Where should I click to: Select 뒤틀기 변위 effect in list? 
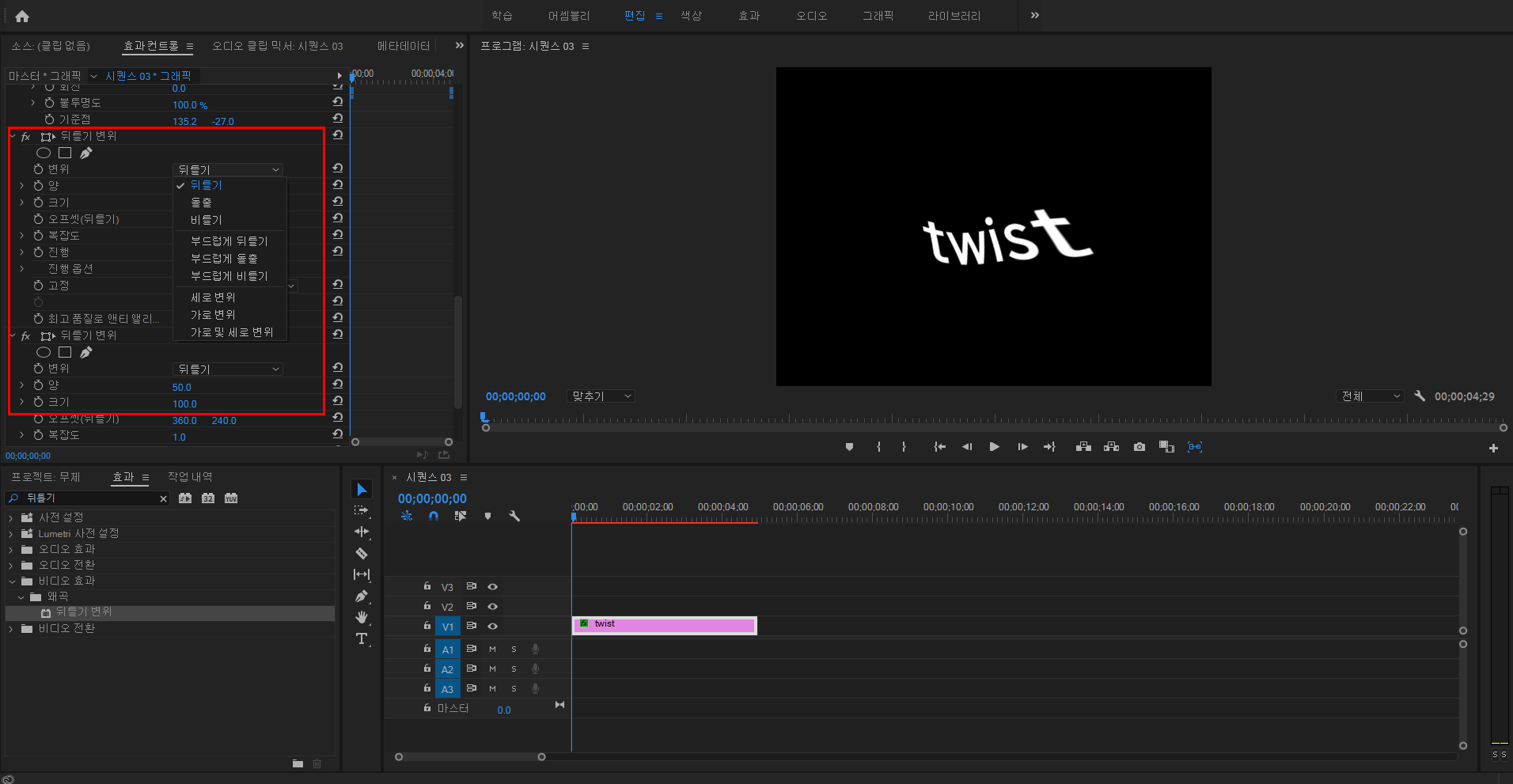coord(169,612)
